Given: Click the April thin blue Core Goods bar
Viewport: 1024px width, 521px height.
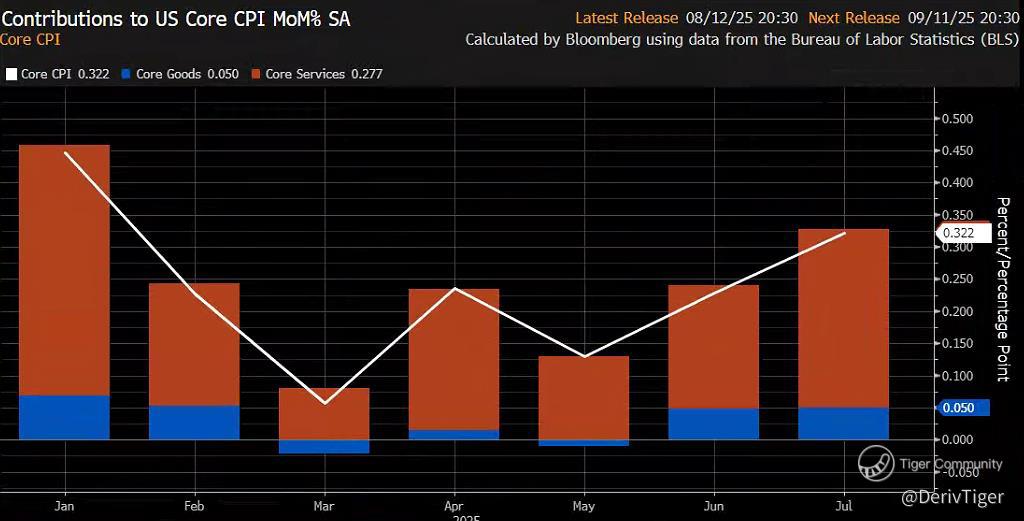Looking at the screenshot, I should tap(454, 435).
